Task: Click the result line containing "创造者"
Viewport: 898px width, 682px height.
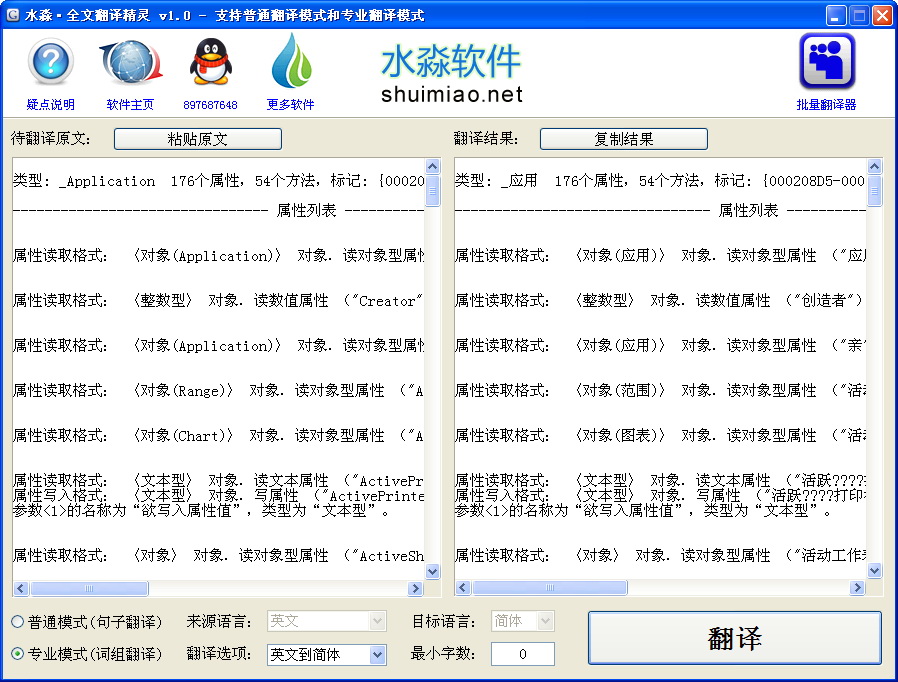Action: (660, 300)
